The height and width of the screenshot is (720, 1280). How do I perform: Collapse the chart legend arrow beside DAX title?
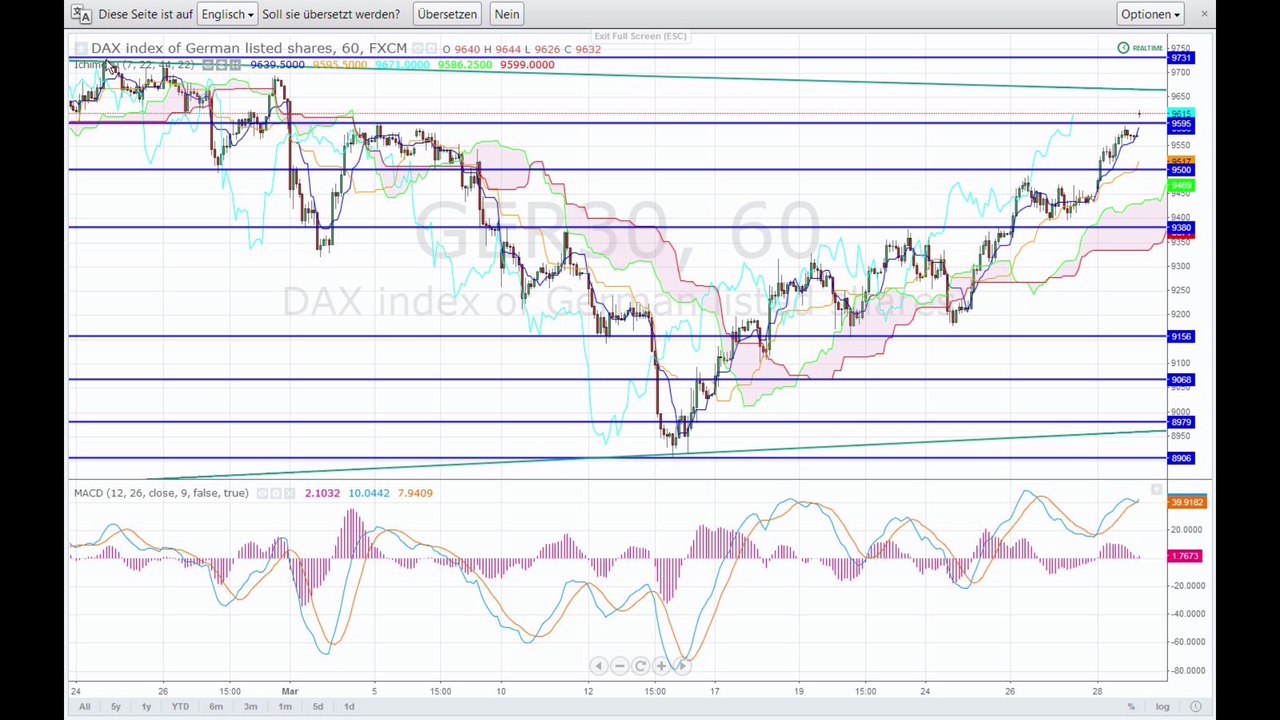click(80, 48)
